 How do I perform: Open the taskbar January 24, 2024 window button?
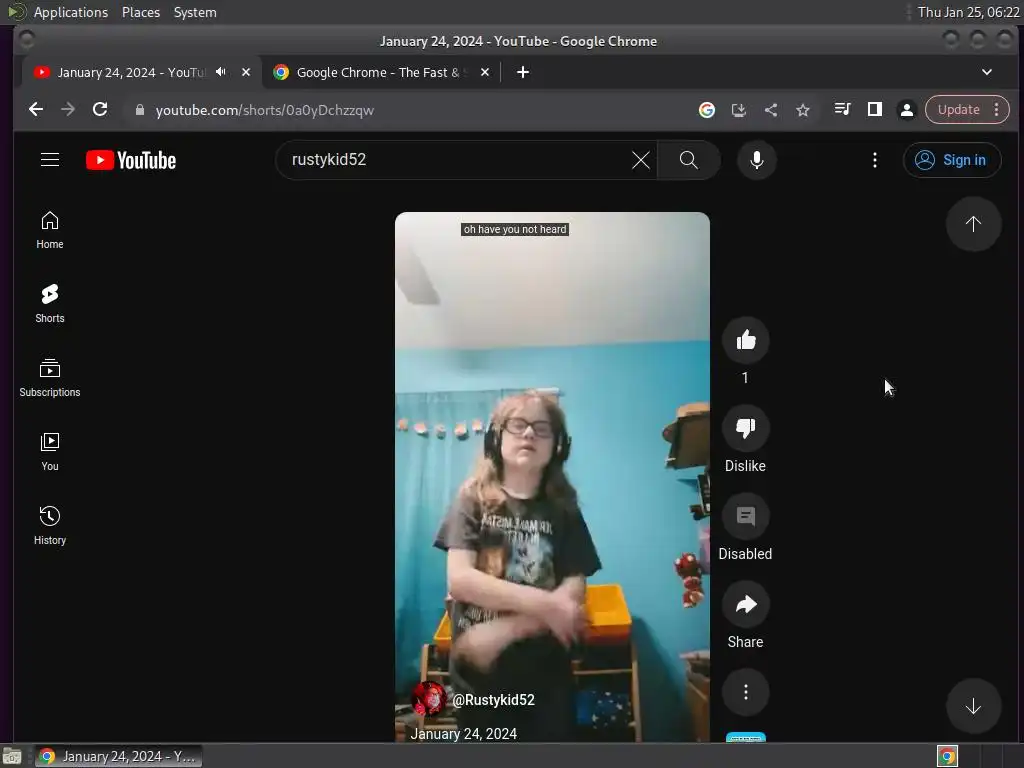click(118, 756)
